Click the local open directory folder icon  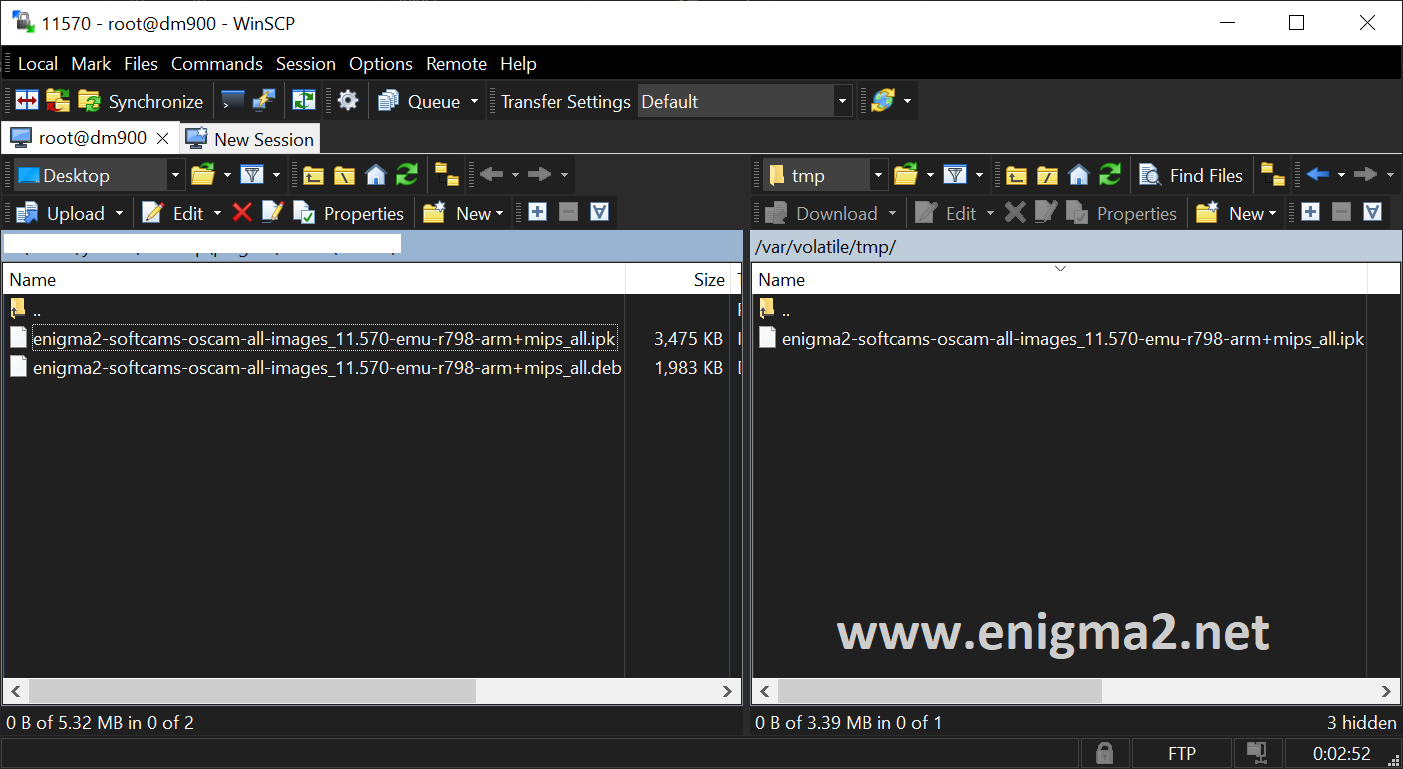point(203,175)
